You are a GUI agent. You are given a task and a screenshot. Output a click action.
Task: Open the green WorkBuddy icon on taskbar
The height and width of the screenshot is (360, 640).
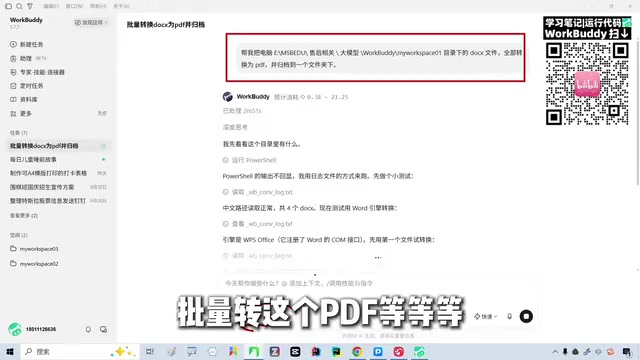pos(419,351)
